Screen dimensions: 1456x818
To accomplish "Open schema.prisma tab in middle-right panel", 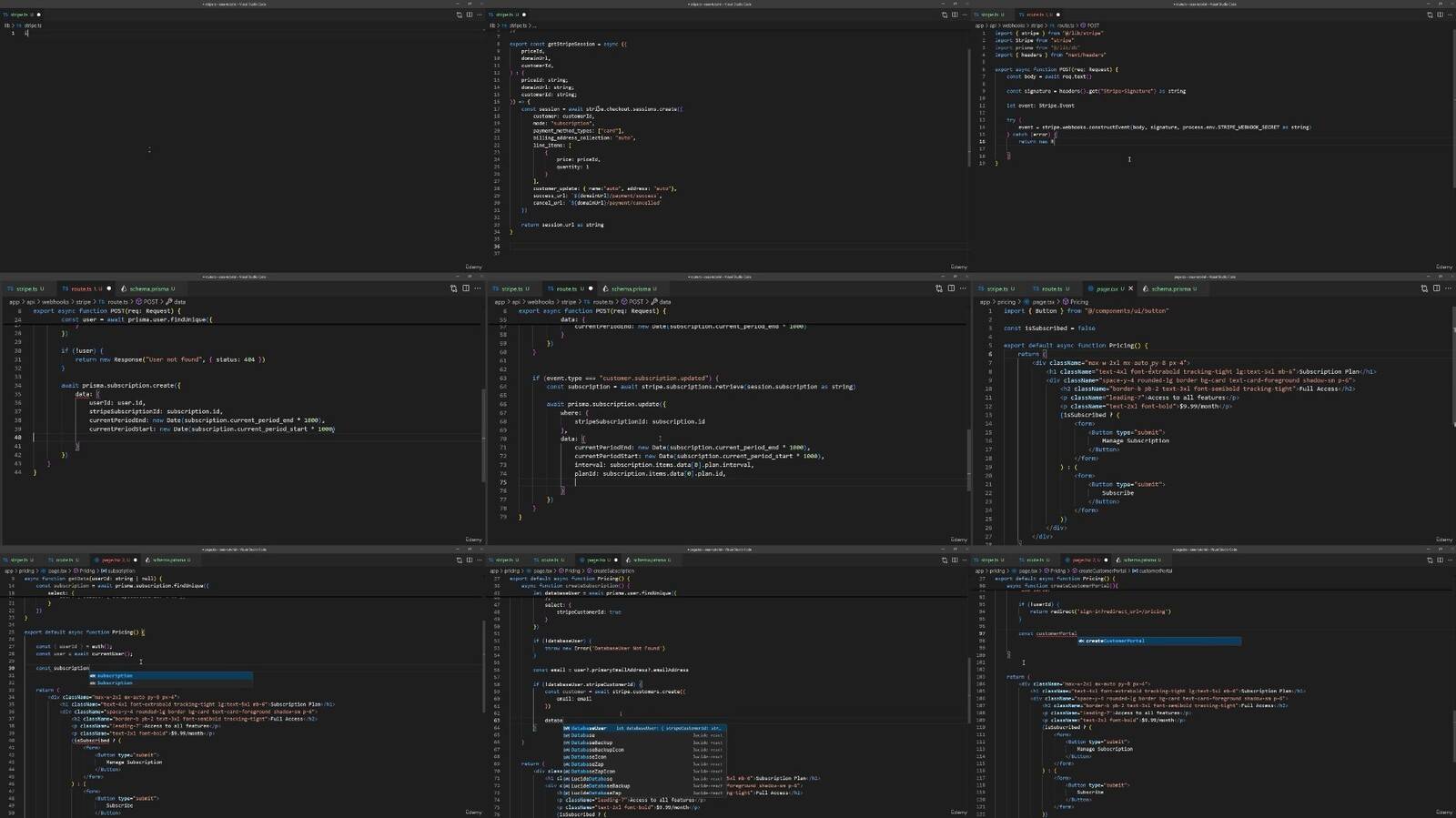I will (1171, 288).
